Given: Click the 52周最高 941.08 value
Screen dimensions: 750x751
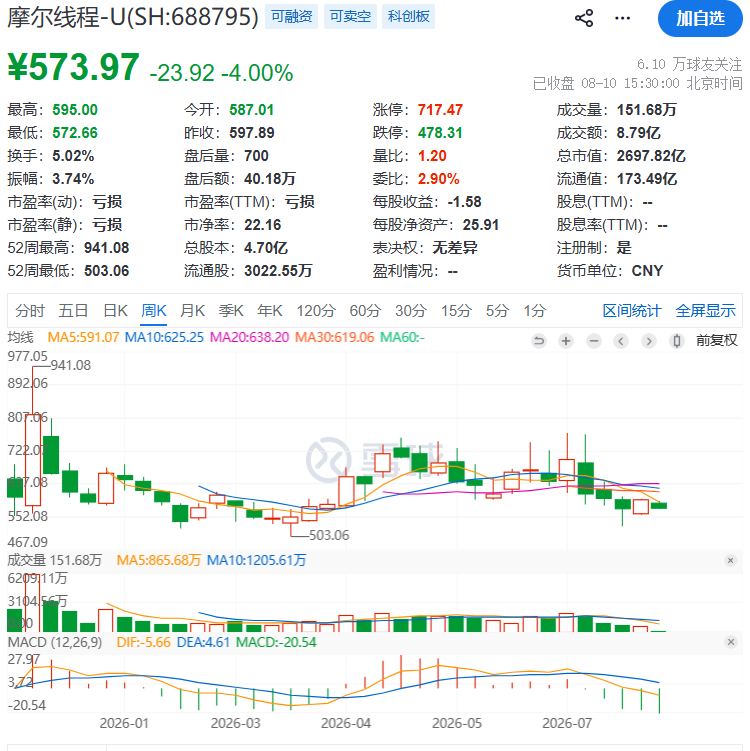Looking at the screenshot, I should coord(106,248).
